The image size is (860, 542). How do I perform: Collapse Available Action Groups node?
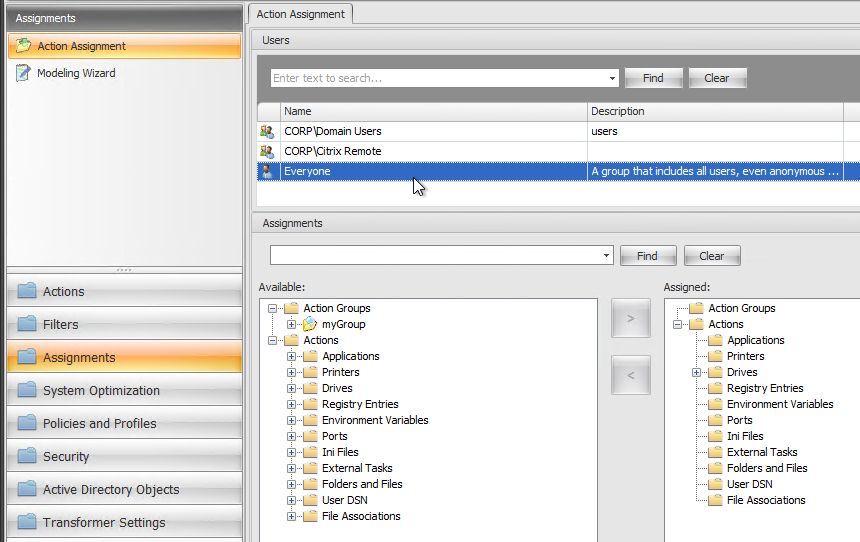[272, 308]
